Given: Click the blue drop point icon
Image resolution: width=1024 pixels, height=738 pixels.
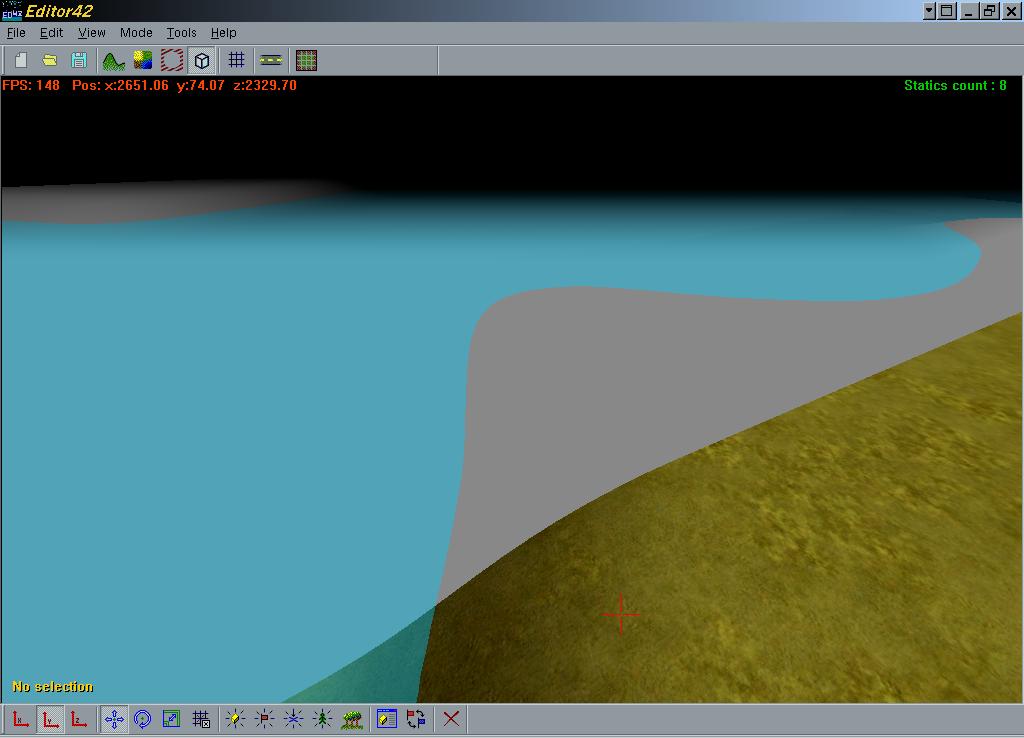Looking at the screenshot, I should [x=293, y=720].
